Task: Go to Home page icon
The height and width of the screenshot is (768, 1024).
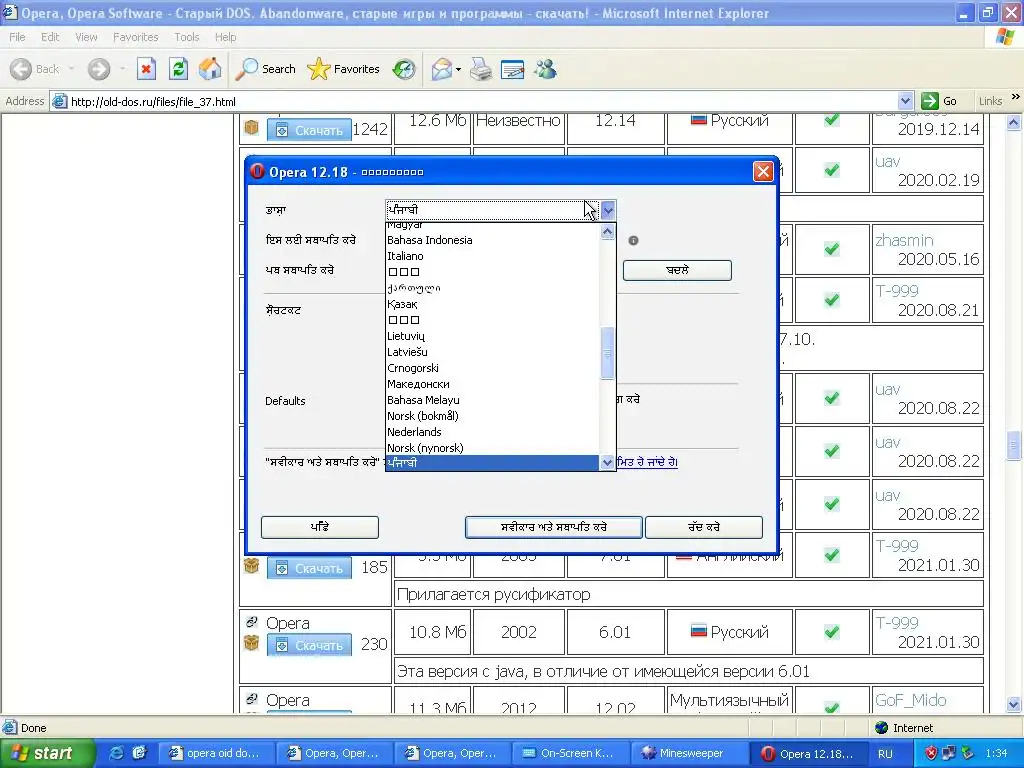Action: (210, 69)
